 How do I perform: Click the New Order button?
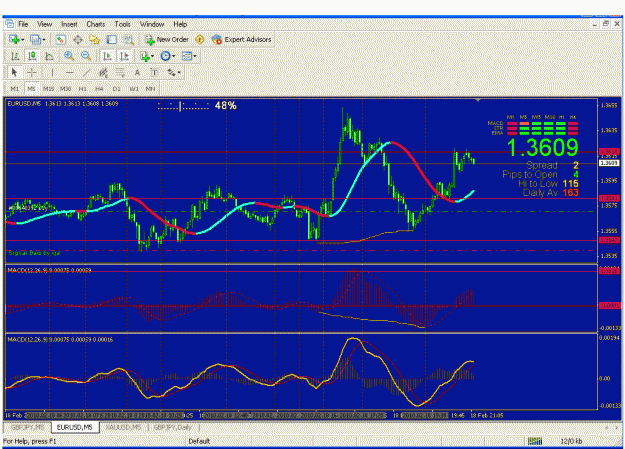(167, 39)
